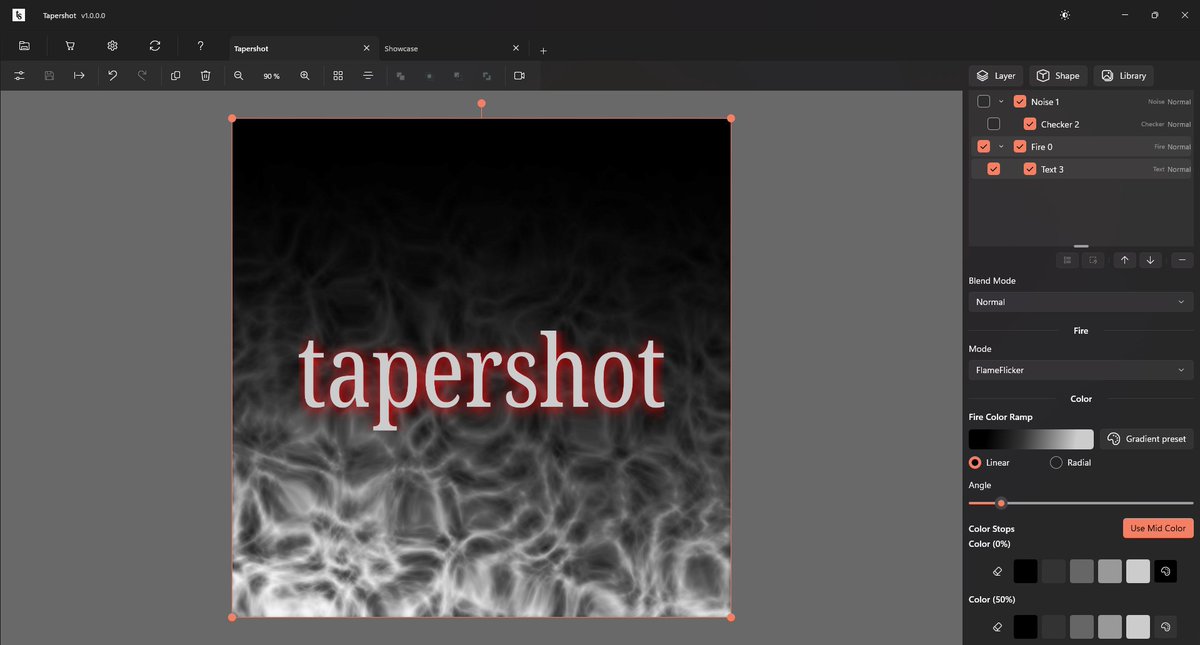This screenshot has height=645, width=1200.
Task: Click the Fire Color Ramp gradient bar
Action: [x=1031, y=439]
